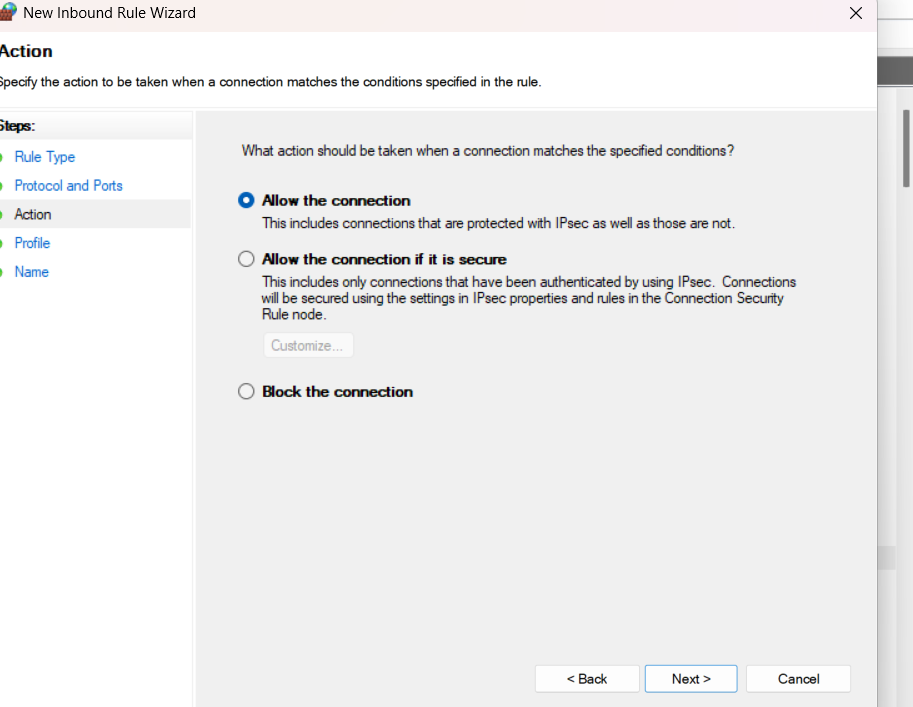Jump to the Name step
The image size is (913, 707).
click(x=31, y=272)
